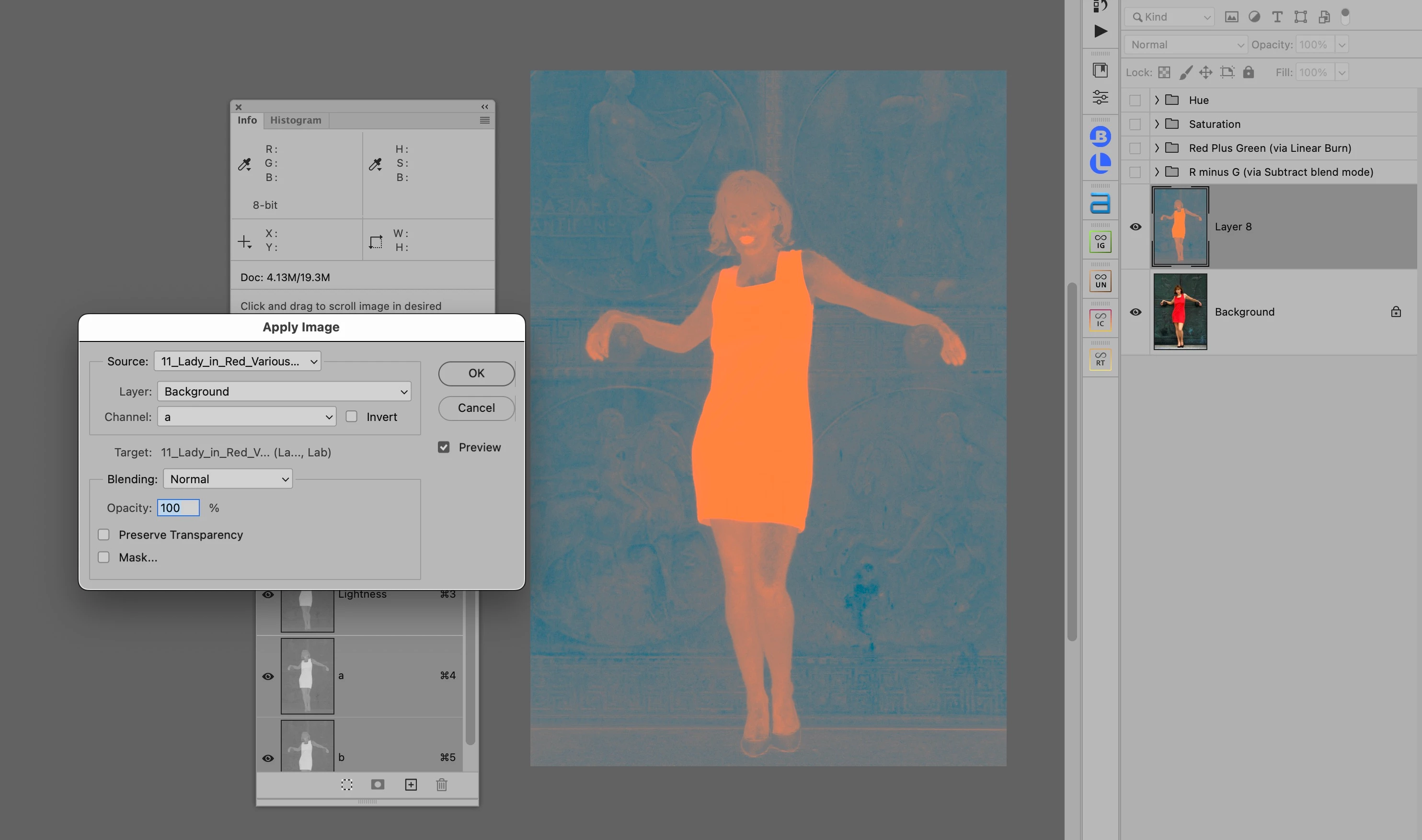
Task: Click the Opacity input field
Action: click(x=178, y=508)
